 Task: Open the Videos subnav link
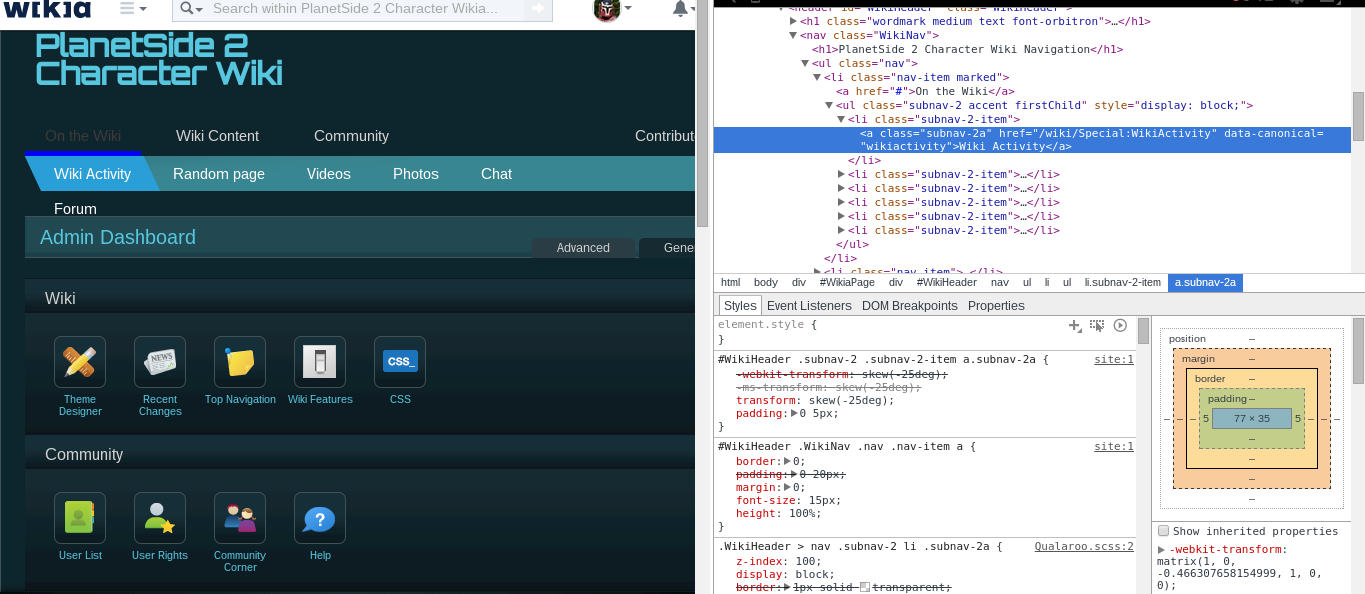329,174
